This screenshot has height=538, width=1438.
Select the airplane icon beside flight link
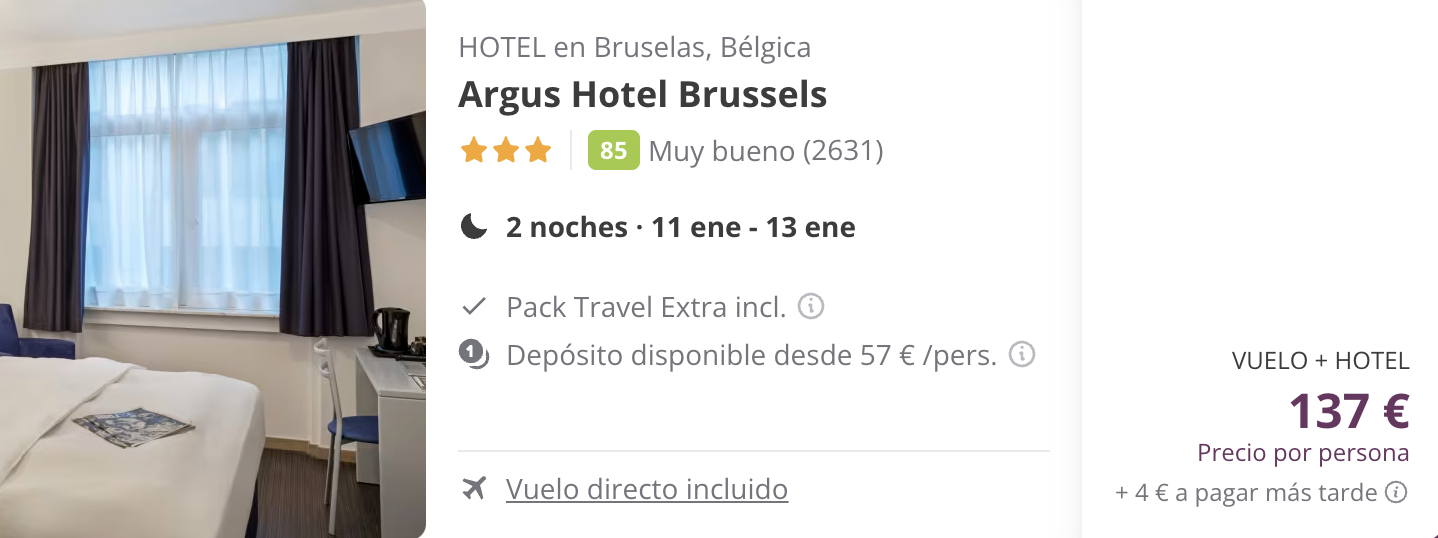coord(474,488)
